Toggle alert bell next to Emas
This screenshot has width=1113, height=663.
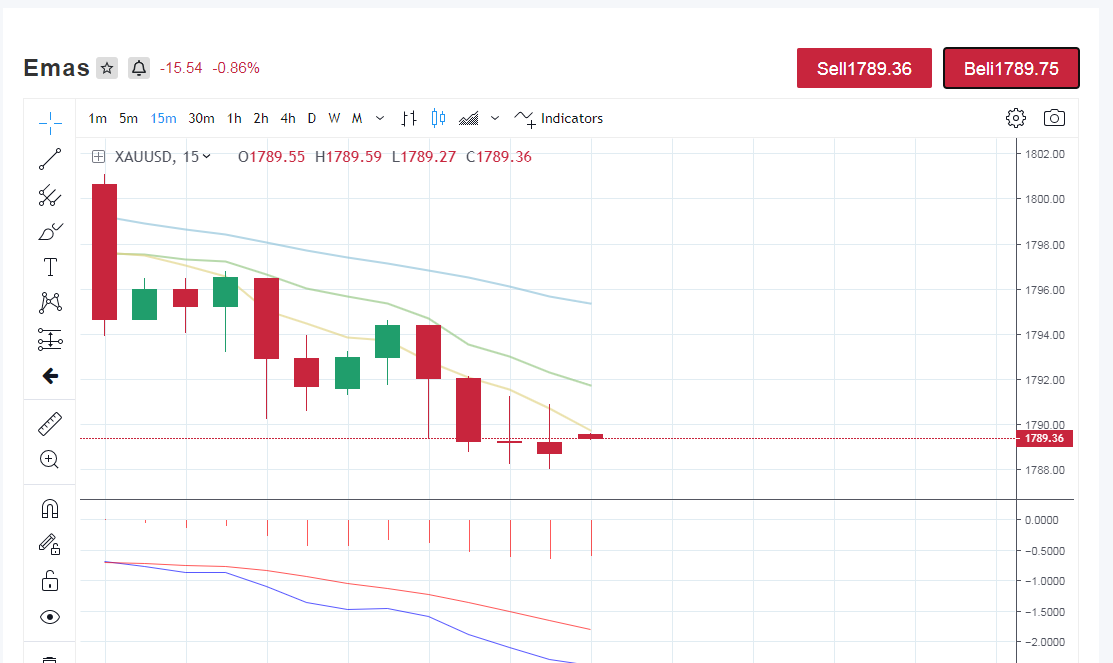click(x=139, y=68)
